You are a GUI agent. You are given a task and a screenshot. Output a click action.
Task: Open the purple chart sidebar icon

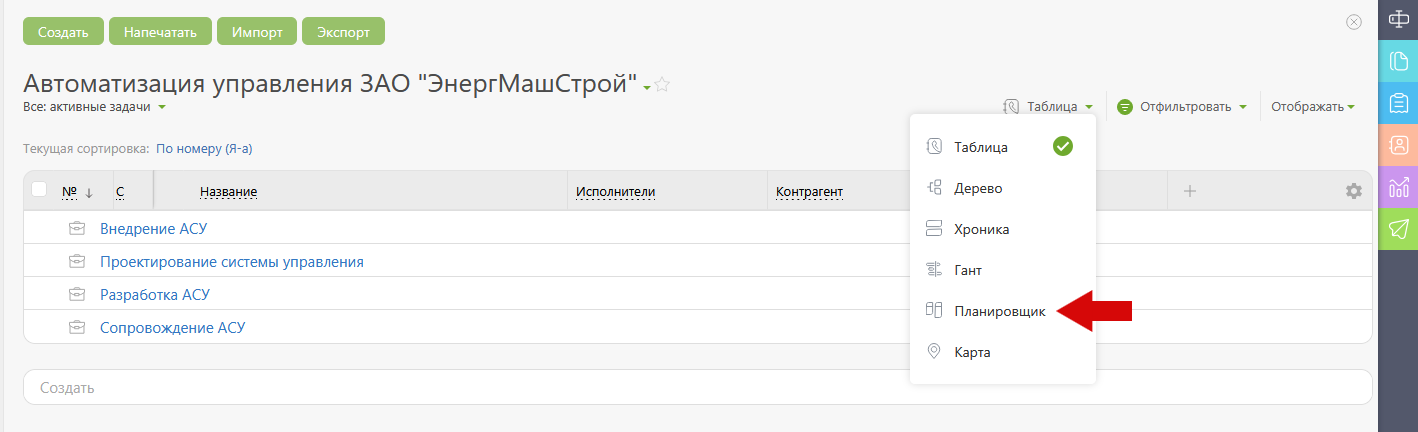click(1398, 187)
